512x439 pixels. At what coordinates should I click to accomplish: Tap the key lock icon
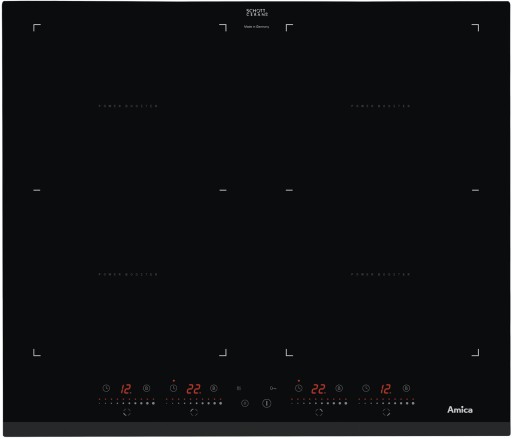(273, 388)
